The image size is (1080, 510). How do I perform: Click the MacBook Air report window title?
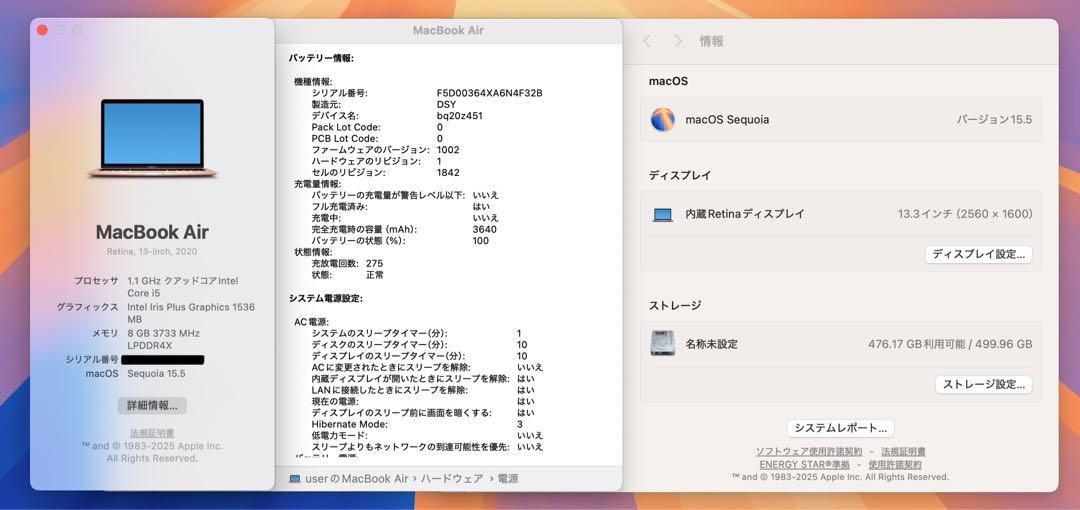pyautogui.click(x=448, y=30)
